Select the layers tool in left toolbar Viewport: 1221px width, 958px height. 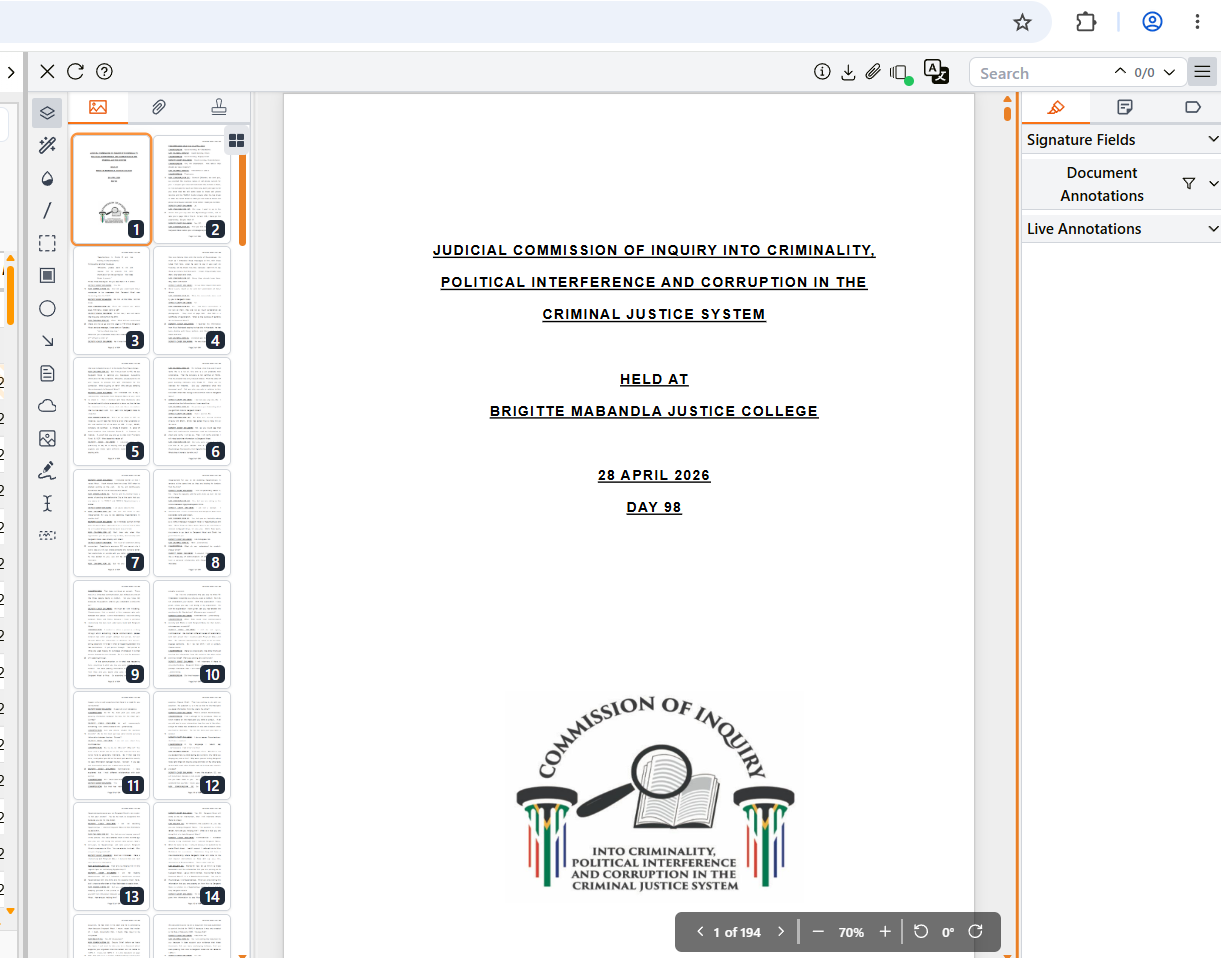tap(47, 113)
